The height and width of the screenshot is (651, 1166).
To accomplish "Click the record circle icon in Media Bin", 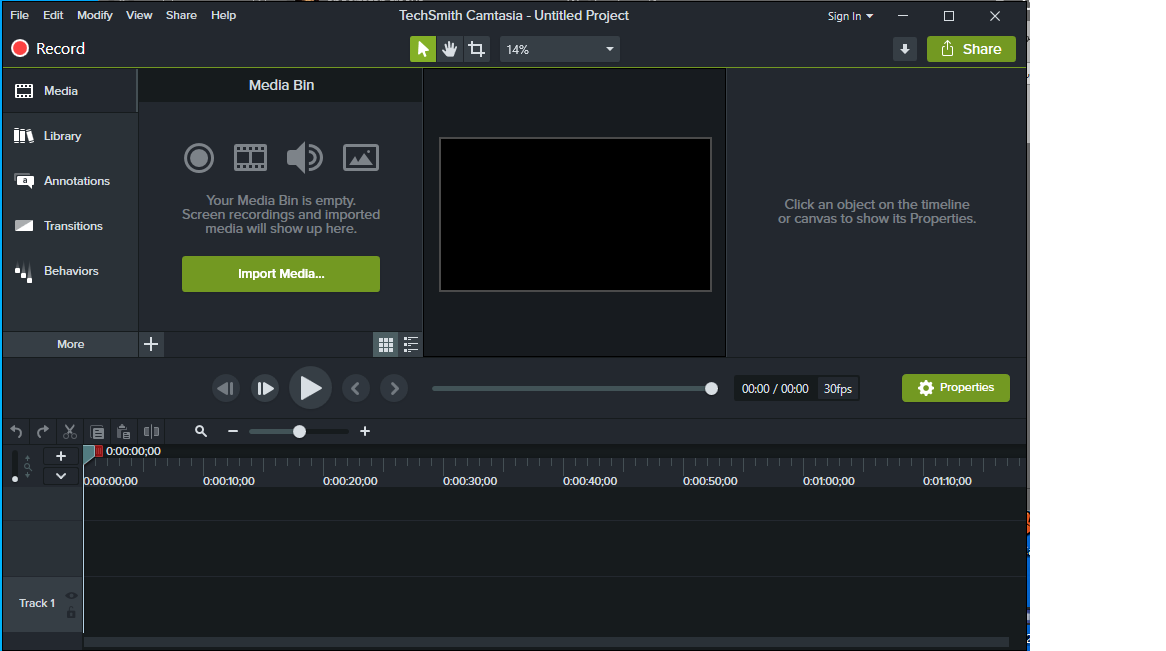I will click(x=199, y=158).
